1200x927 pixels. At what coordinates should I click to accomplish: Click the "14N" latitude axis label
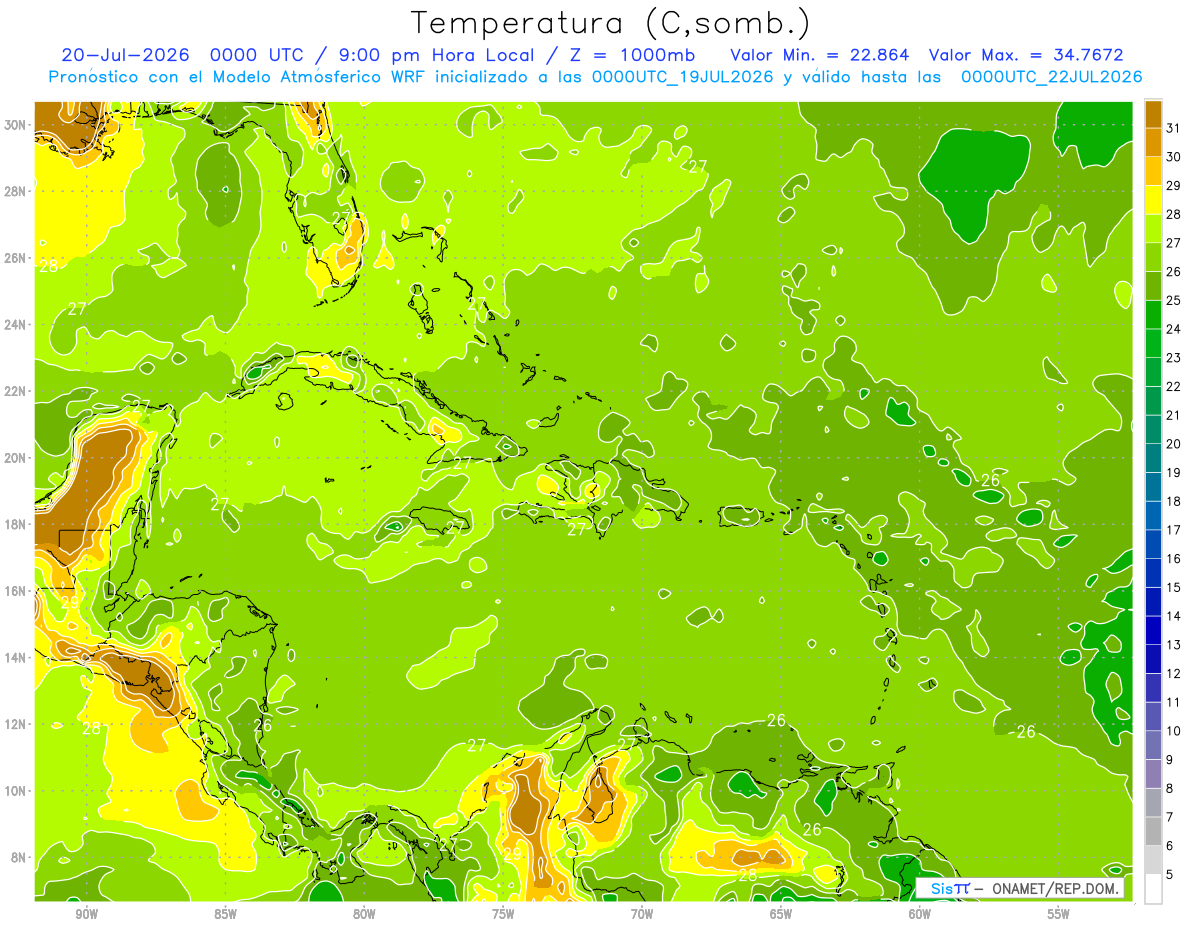pos(15,657)
